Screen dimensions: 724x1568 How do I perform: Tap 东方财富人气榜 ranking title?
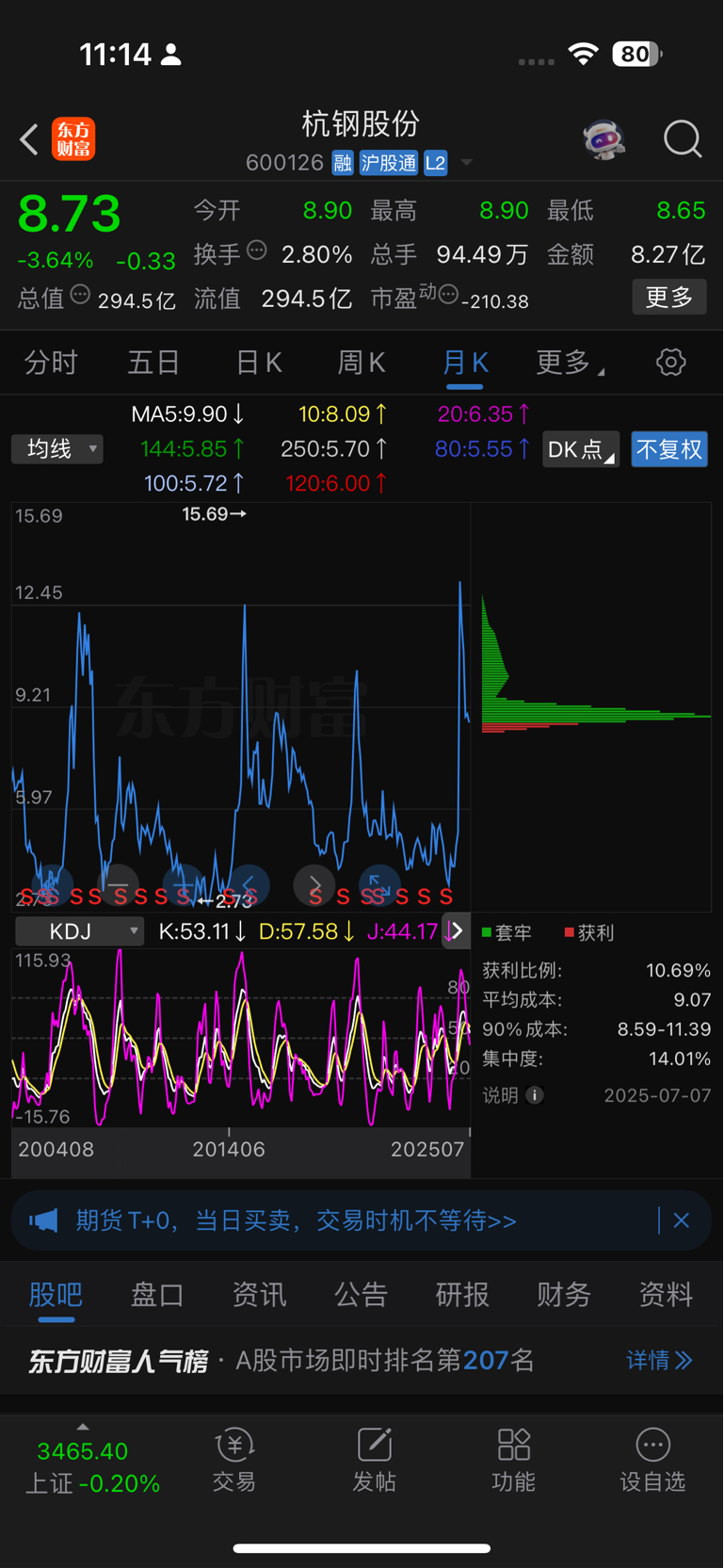pyautogui.click(x=118, y=1361)
